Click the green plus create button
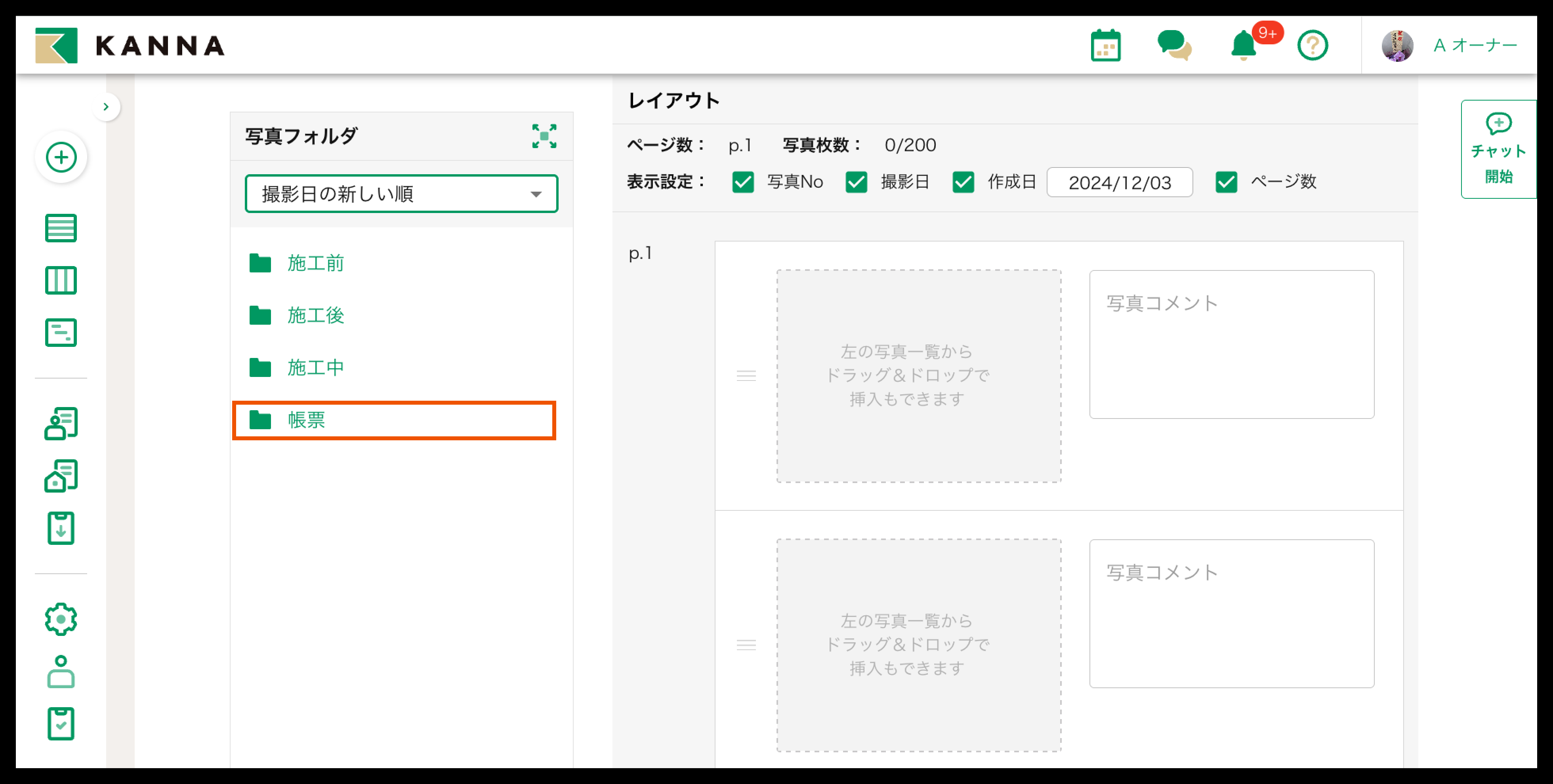The width and height of the screenshot is (1553, 784). (61, 158)
